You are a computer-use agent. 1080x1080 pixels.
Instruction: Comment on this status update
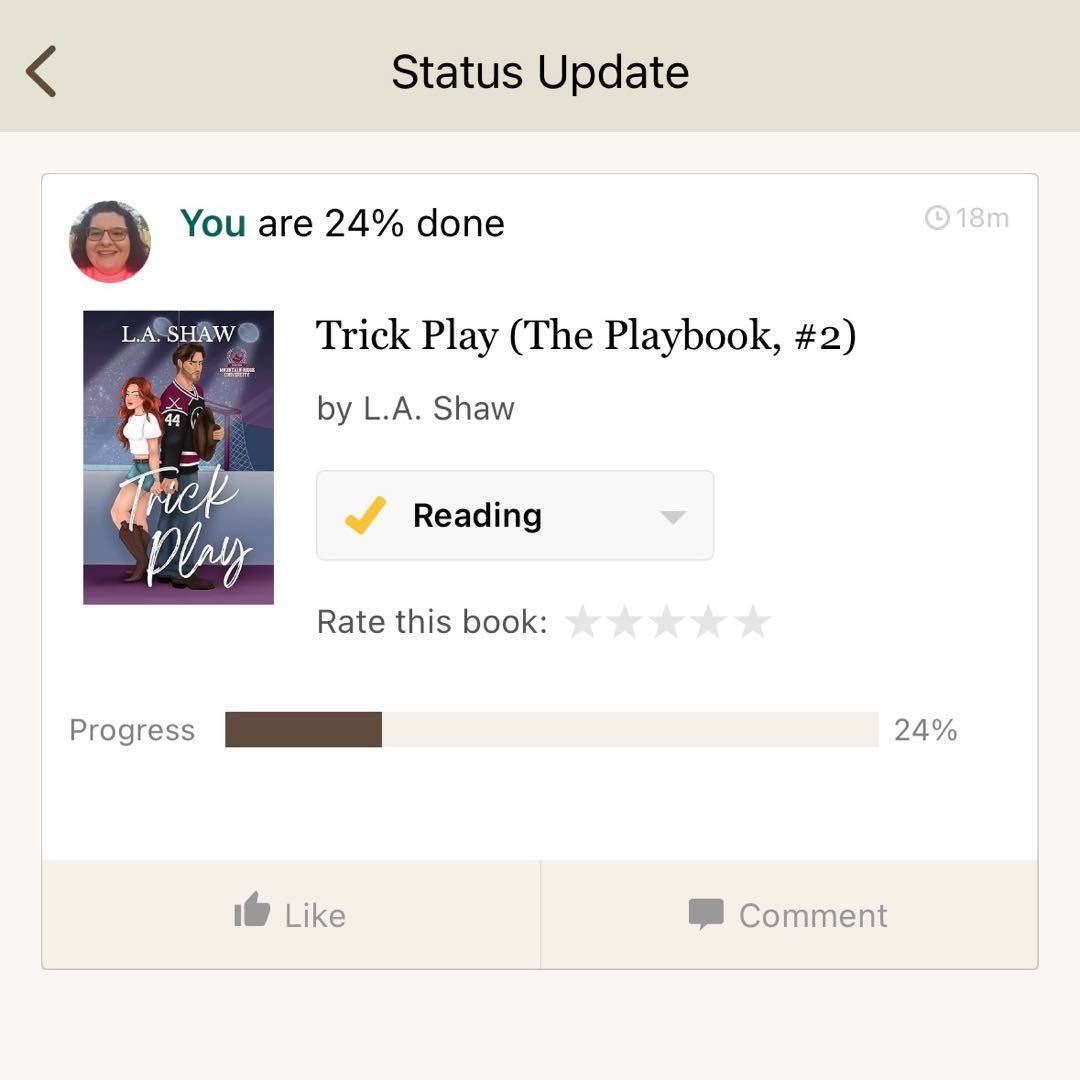pyautogui.click(x=789, y=914)
